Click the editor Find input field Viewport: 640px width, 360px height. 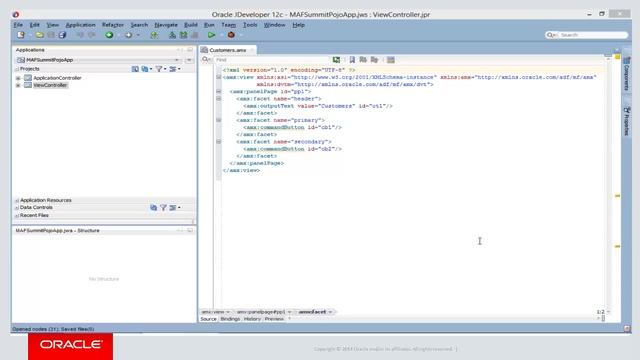[271, 60]
